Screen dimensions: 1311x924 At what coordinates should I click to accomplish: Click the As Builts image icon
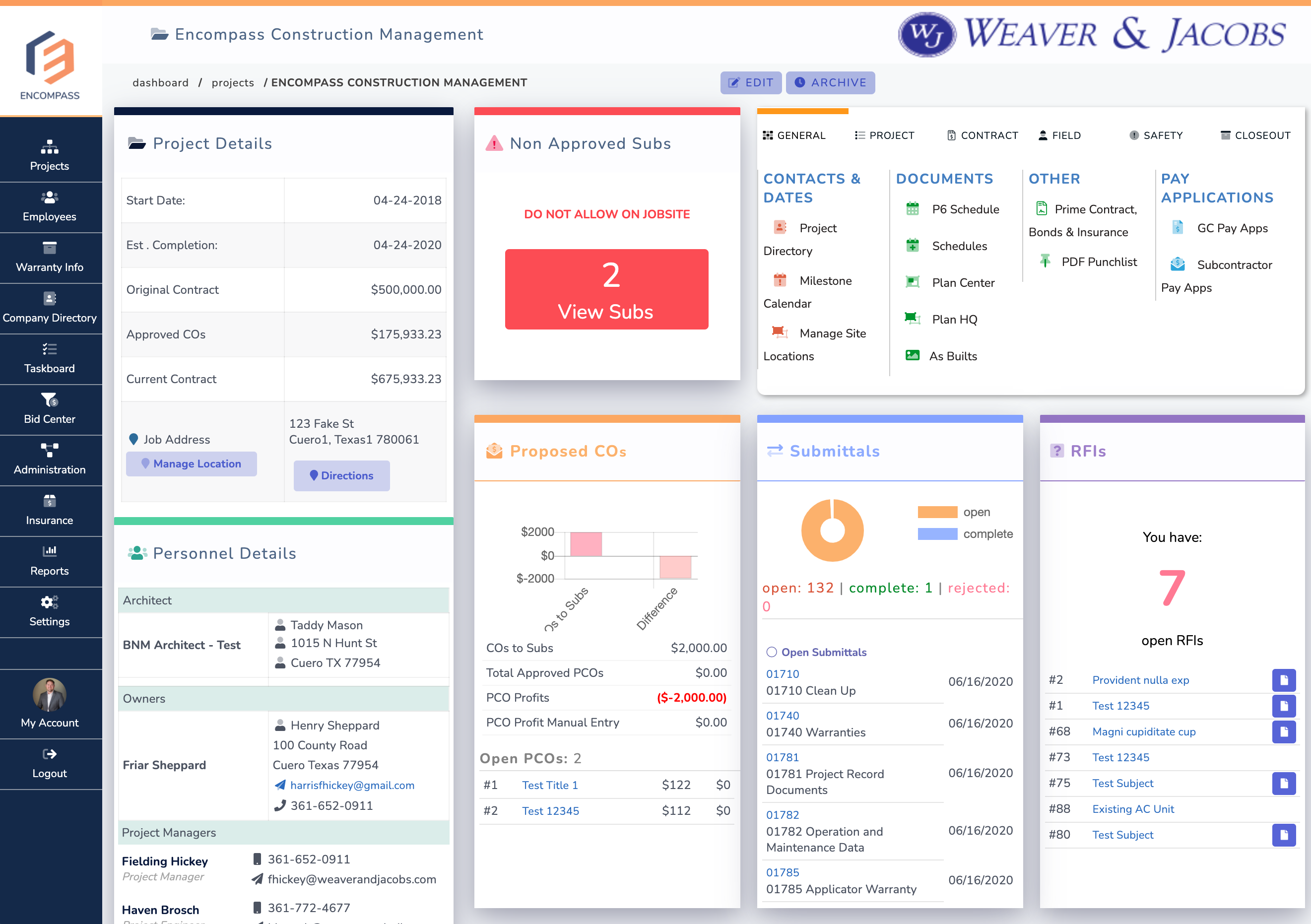(x=913, y=355)
